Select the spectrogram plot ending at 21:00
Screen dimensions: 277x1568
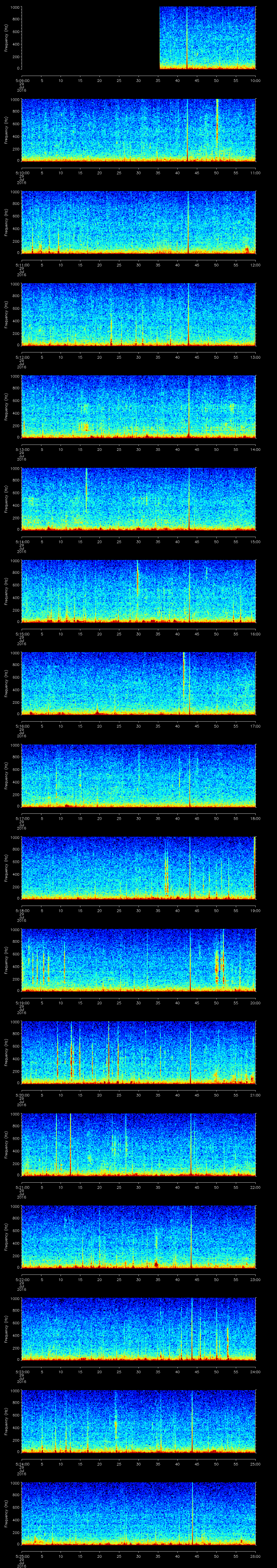tap(139, 1052)
